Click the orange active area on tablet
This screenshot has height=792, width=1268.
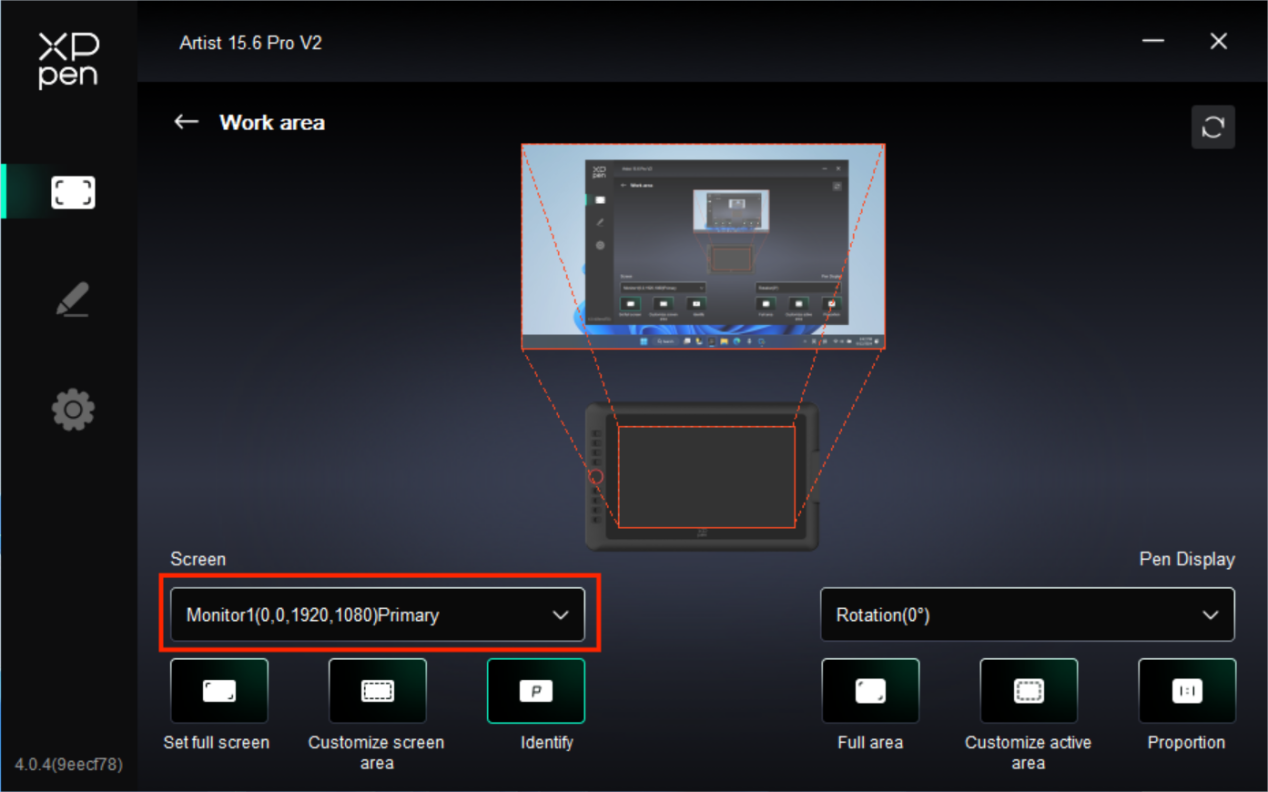tap(706, 477)
